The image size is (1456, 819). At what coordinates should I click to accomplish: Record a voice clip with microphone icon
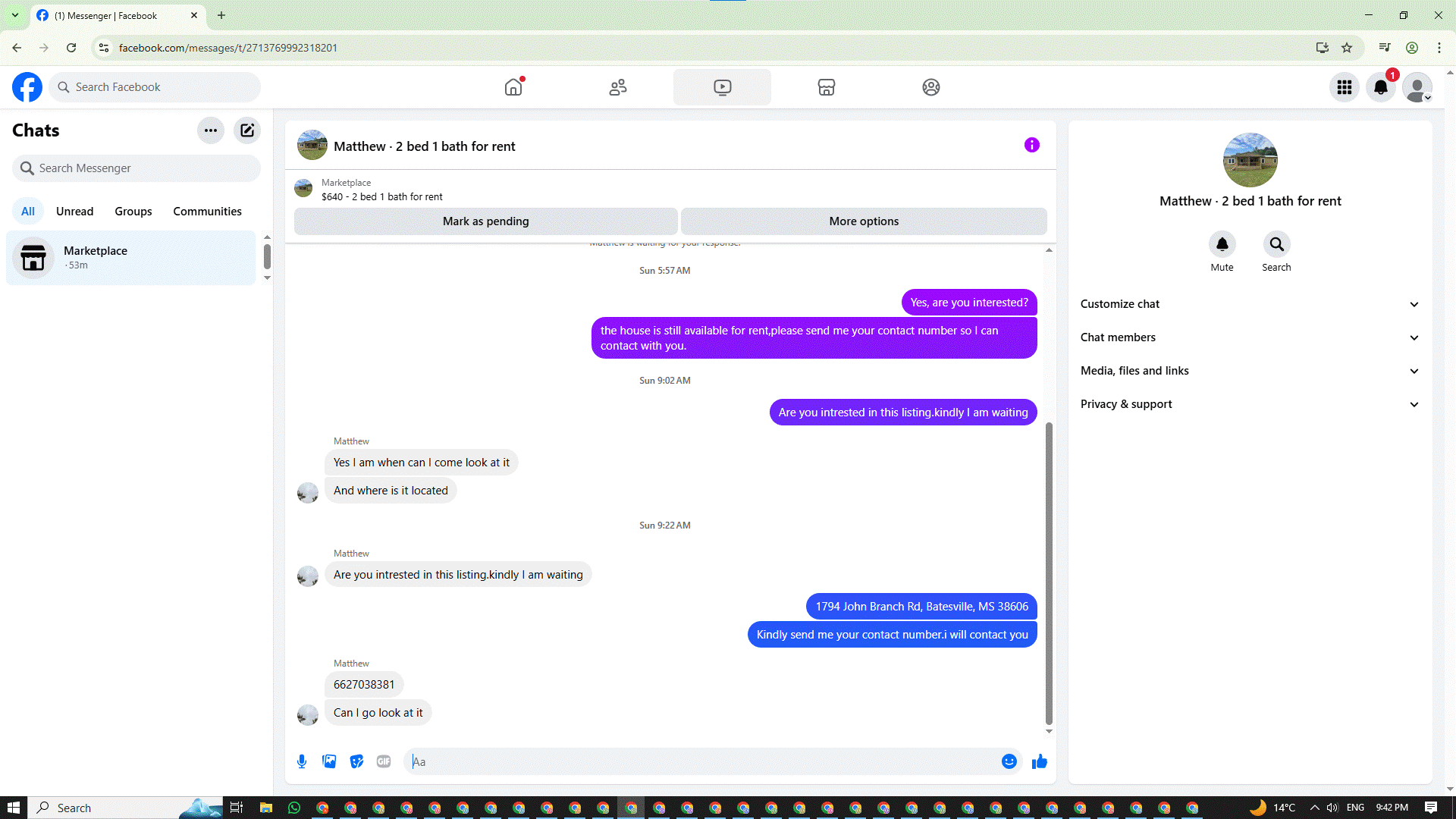coord(302,761)
